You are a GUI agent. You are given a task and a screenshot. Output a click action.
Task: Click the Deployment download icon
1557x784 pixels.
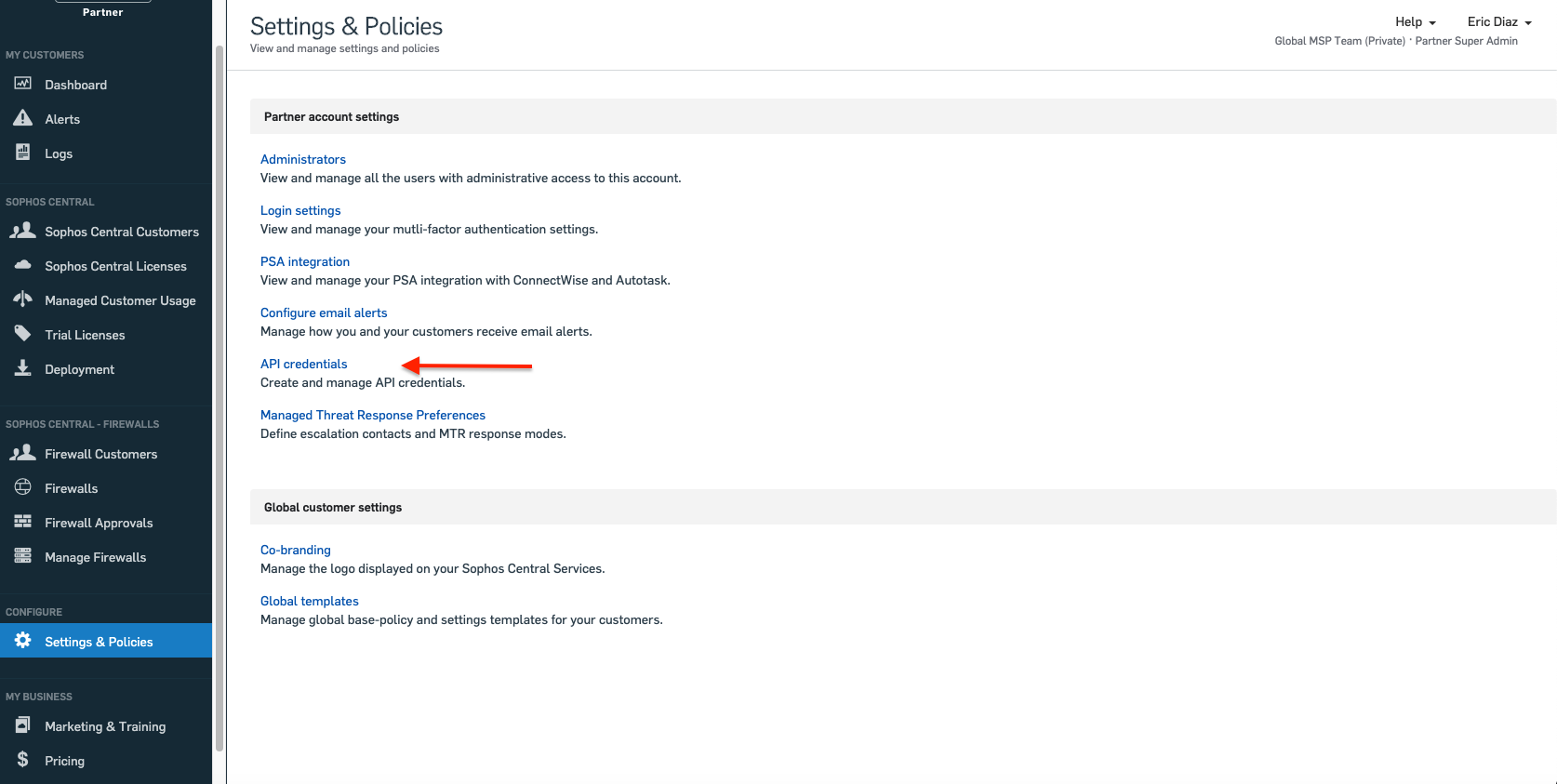[x=22, y=368]
